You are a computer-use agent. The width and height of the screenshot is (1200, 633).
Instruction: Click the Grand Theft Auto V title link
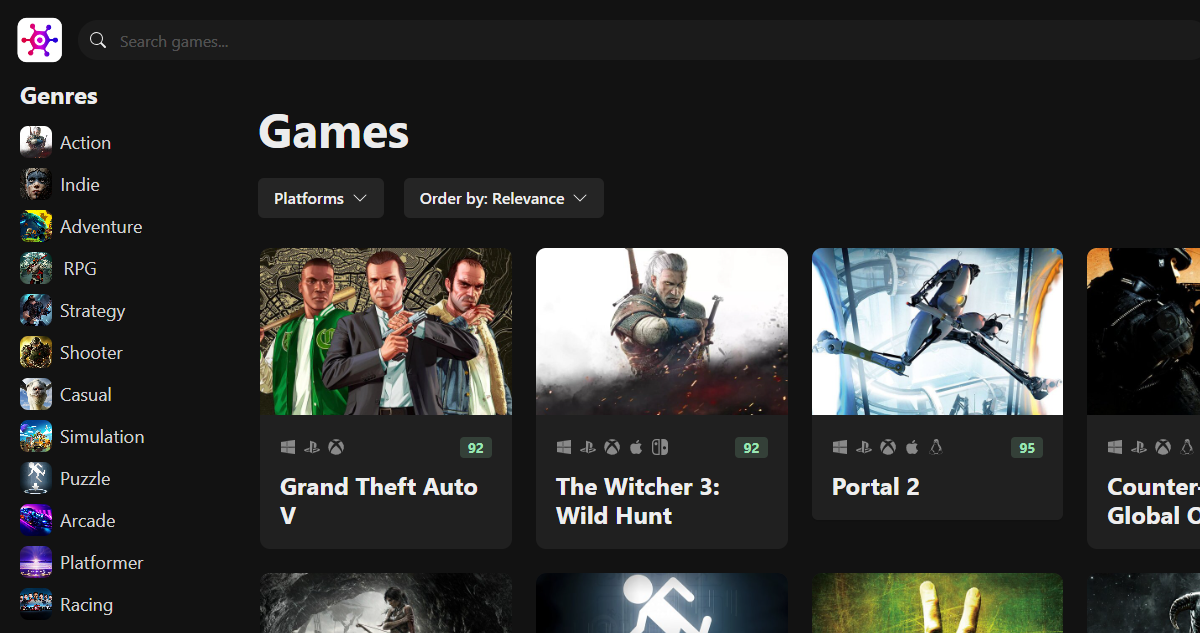point(378,501)
